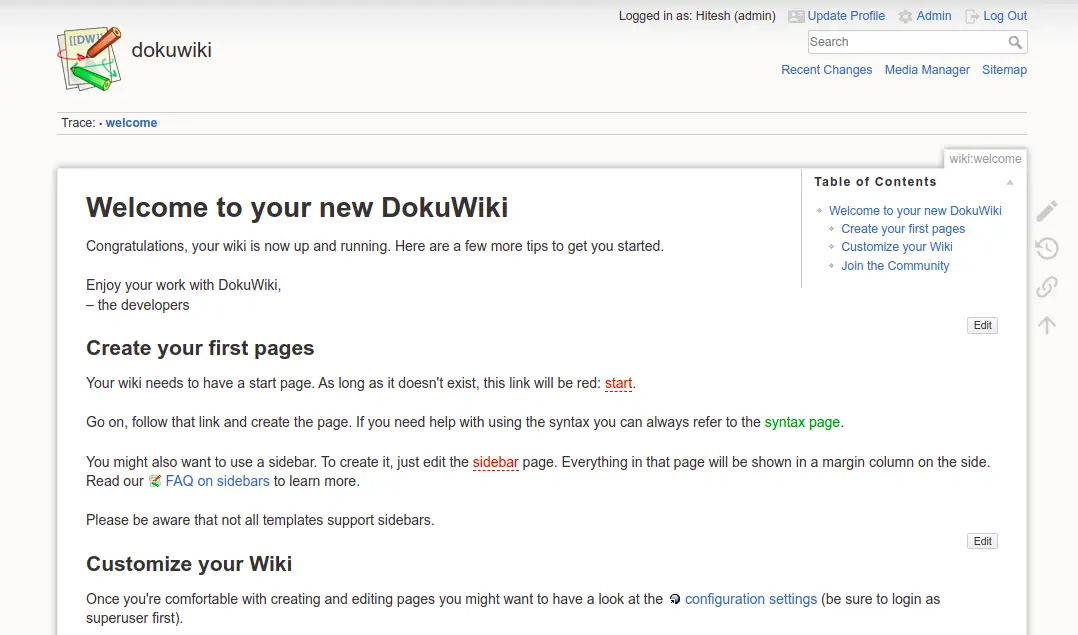
Task: Click the Update Profile card icon
Action: tap(796, 16)
